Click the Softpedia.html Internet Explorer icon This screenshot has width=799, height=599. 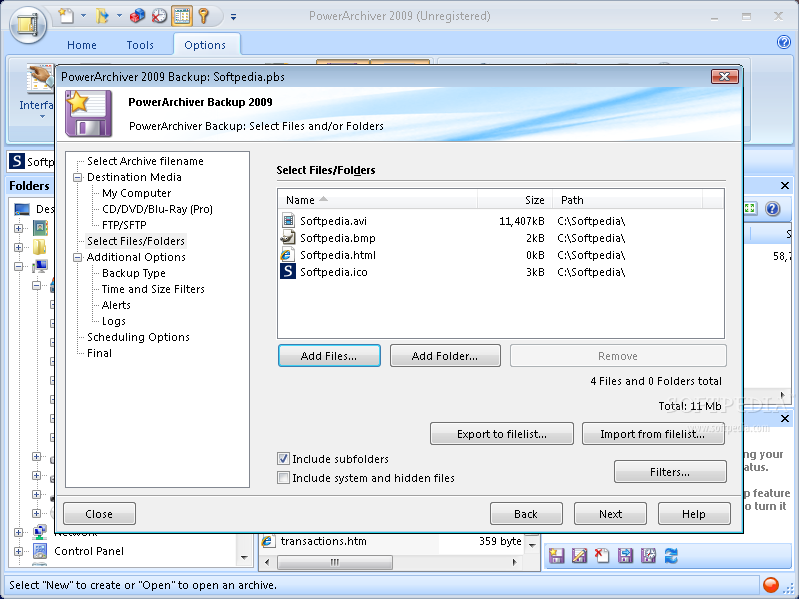(x=287, y=255)
